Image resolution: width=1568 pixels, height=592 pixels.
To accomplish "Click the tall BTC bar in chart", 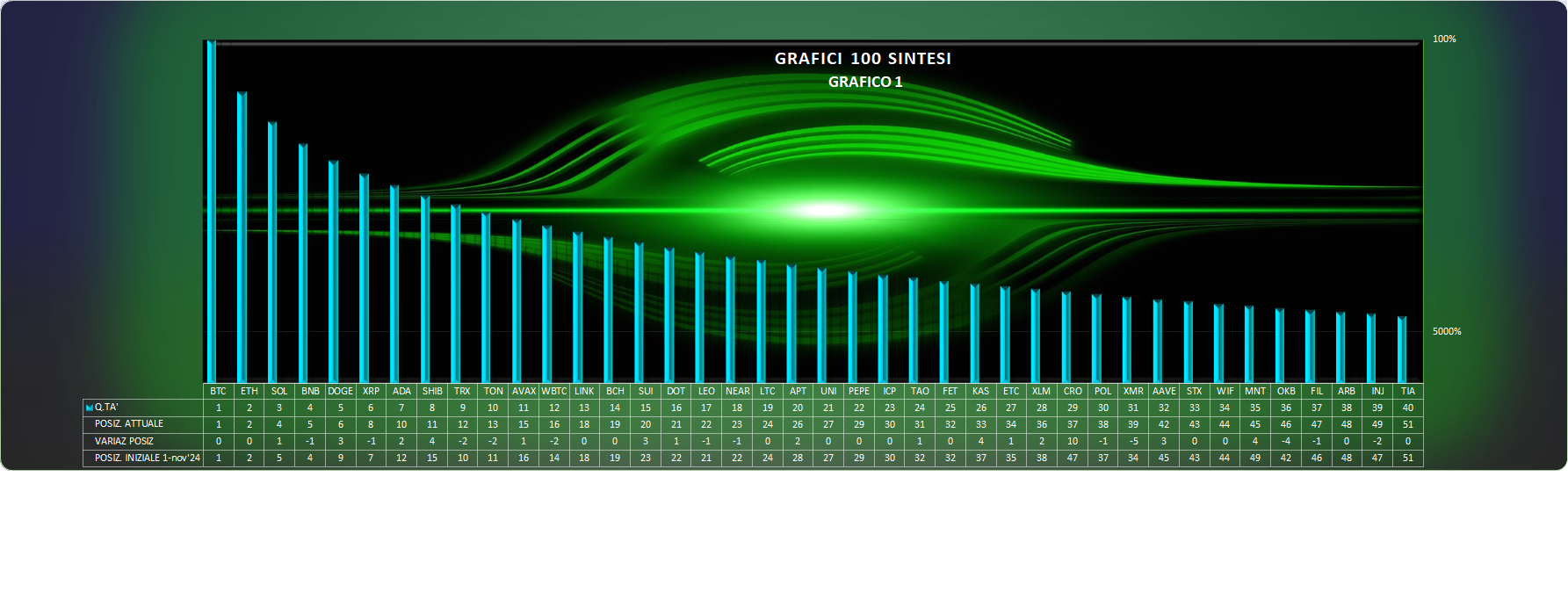I will click(x=212, y=211).
